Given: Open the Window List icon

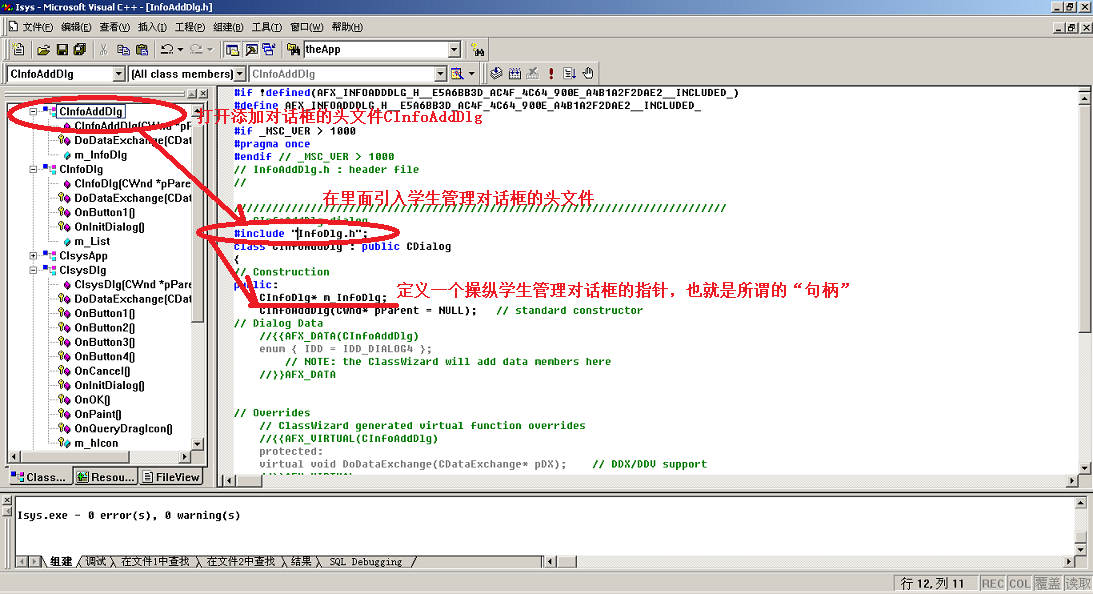Looking at the screenshot, I should 269,50.
